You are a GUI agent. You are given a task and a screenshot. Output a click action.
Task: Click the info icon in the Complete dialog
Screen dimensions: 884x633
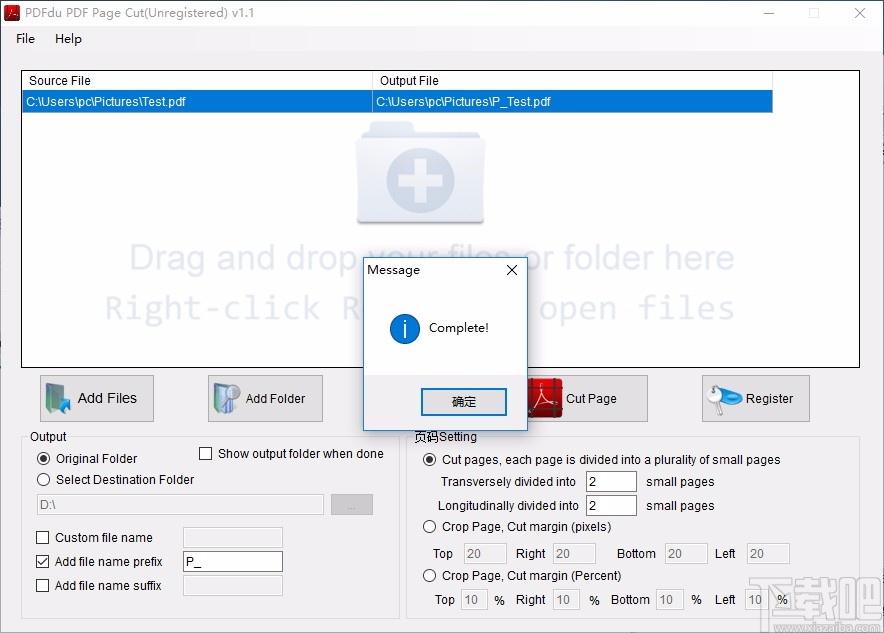click(405, 329)
